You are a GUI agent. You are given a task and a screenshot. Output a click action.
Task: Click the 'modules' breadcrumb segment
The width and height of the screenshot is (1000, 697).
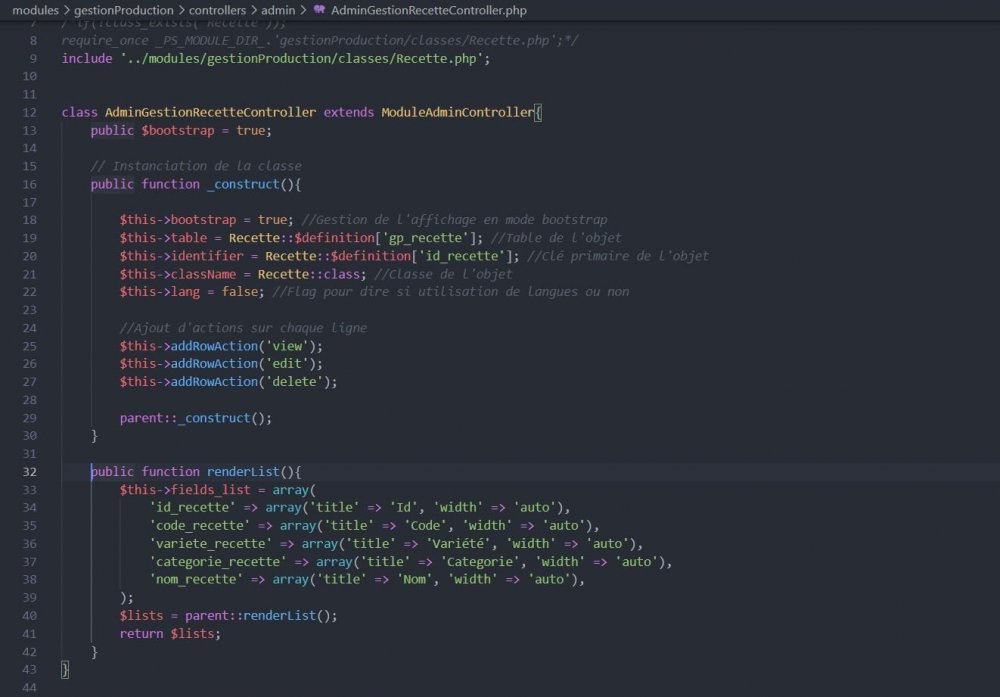click(35, 10)
